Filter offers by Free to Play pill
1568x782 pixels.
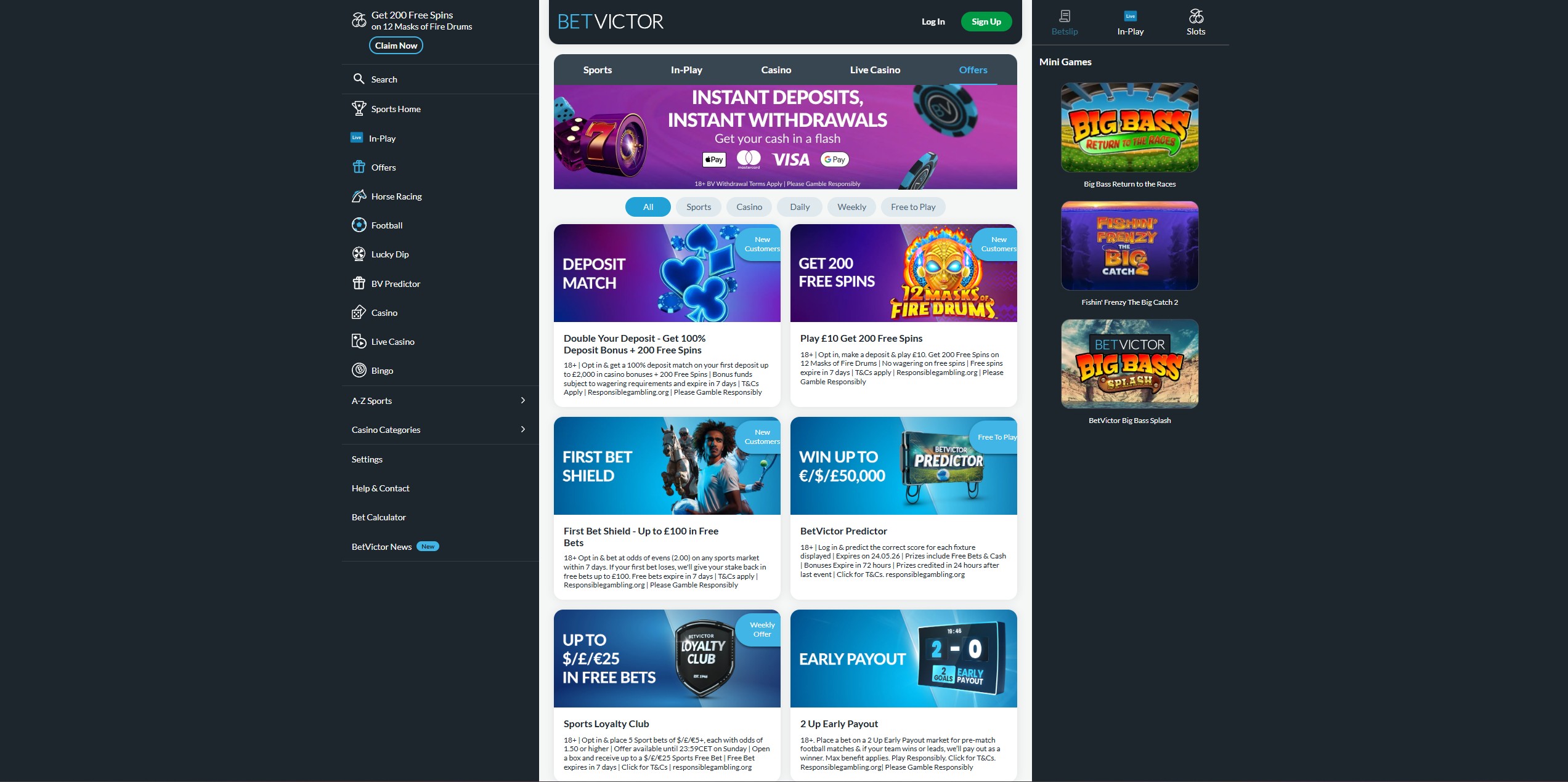(x=913, y=207)
